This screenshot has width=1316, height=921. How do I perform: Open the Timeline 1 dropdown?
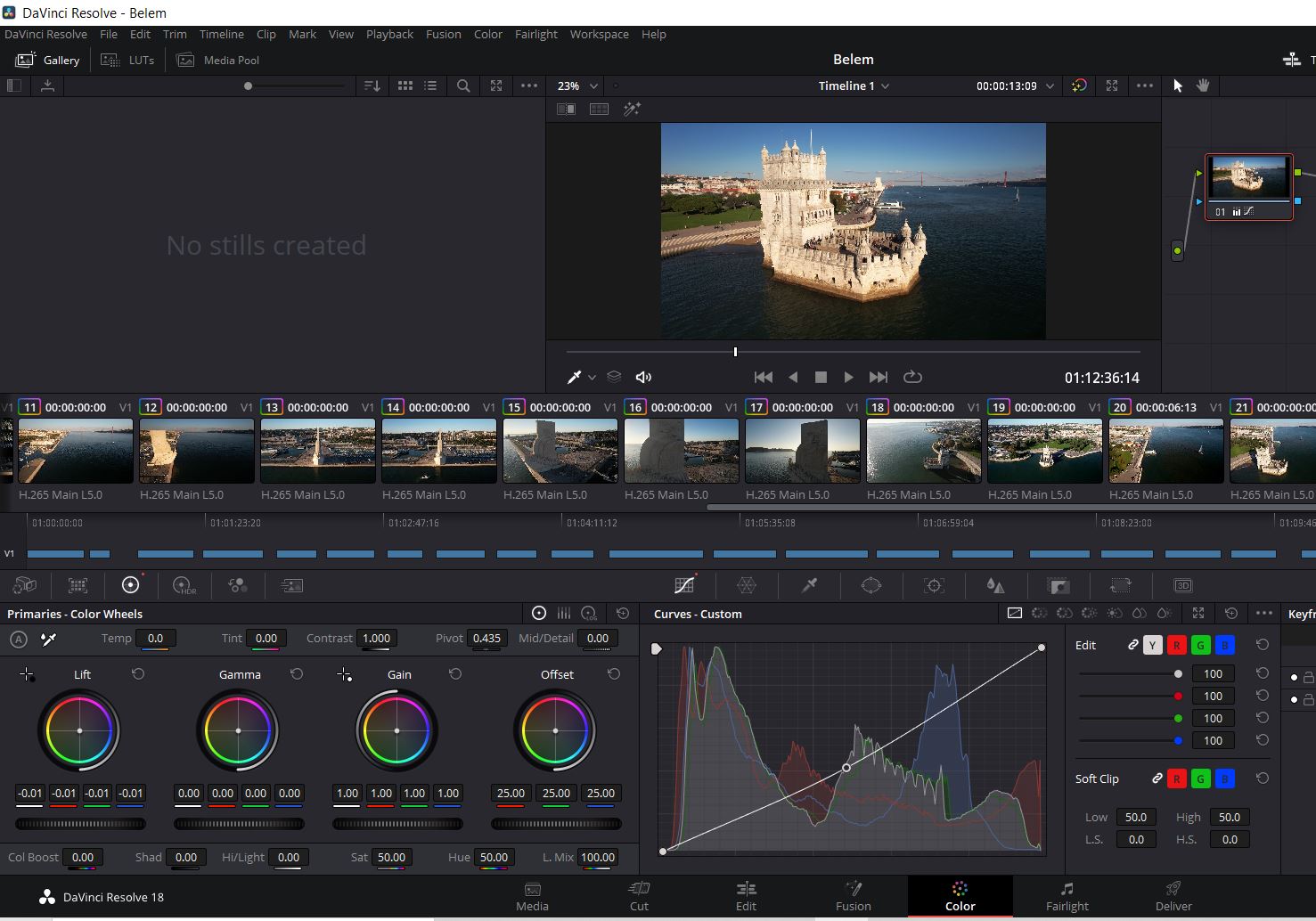[x=853, y=86]
